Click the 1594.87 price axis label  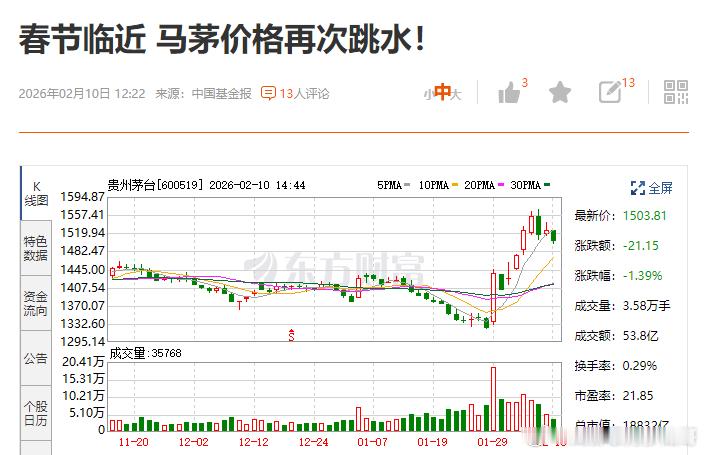click(x=82, y=196)
